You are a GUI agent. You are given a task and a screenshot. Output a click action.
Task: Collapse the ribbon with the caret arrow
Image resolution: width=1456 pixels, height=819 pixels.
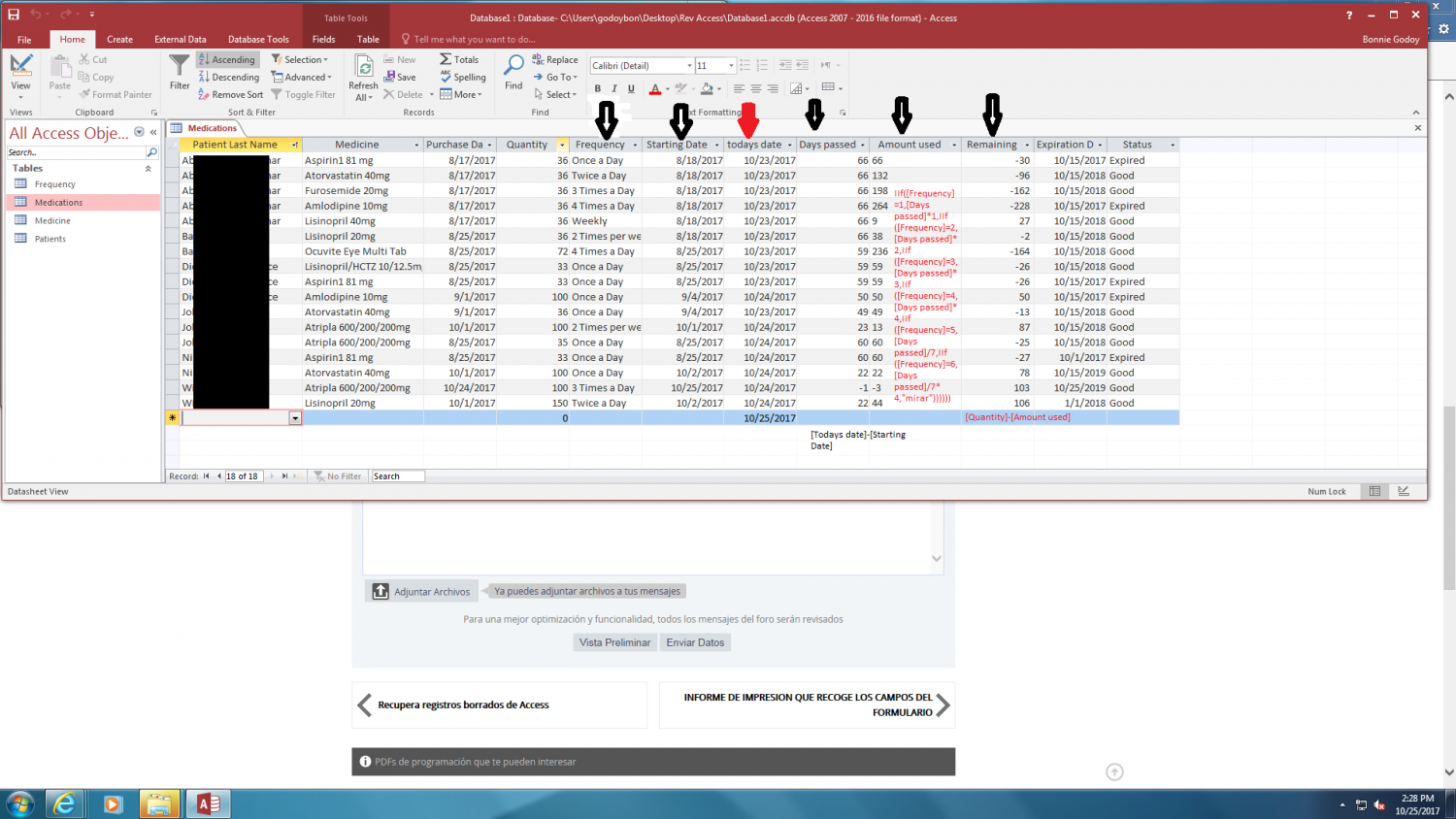[1415, 113]
